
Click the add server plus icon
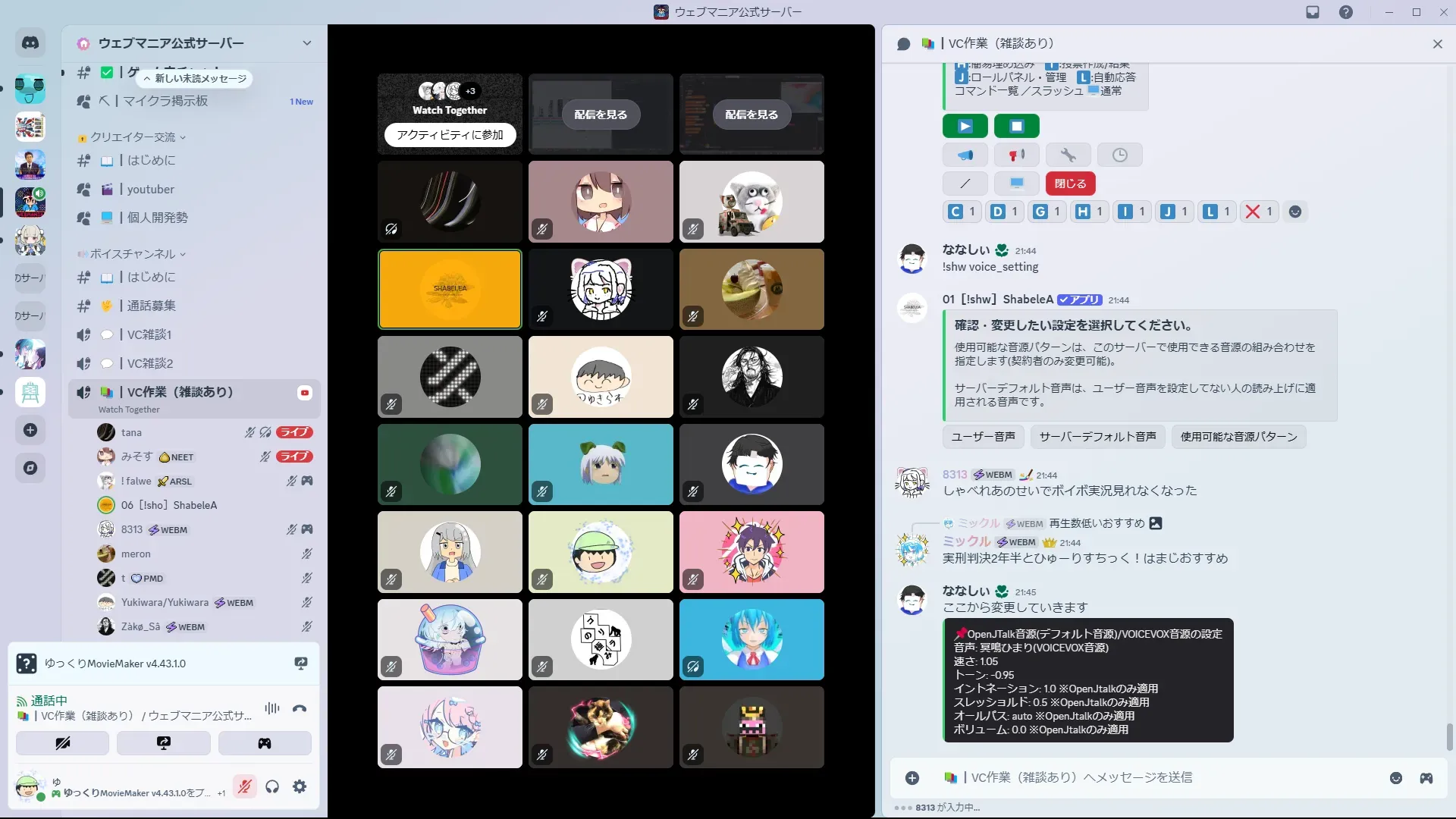[x=30, y=430]
